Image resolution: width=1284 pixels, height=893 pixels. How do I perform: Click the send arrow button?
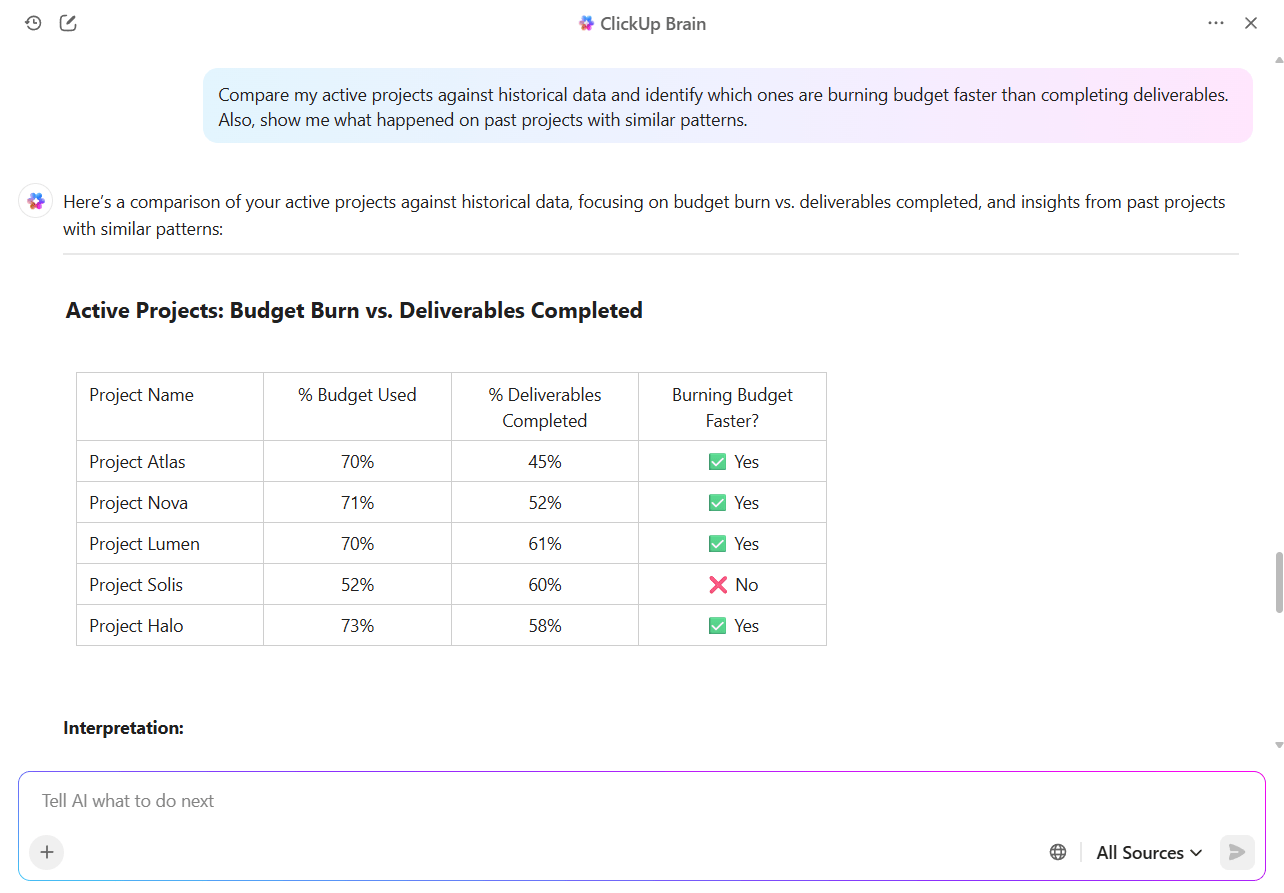click(x=1237, y=852)
